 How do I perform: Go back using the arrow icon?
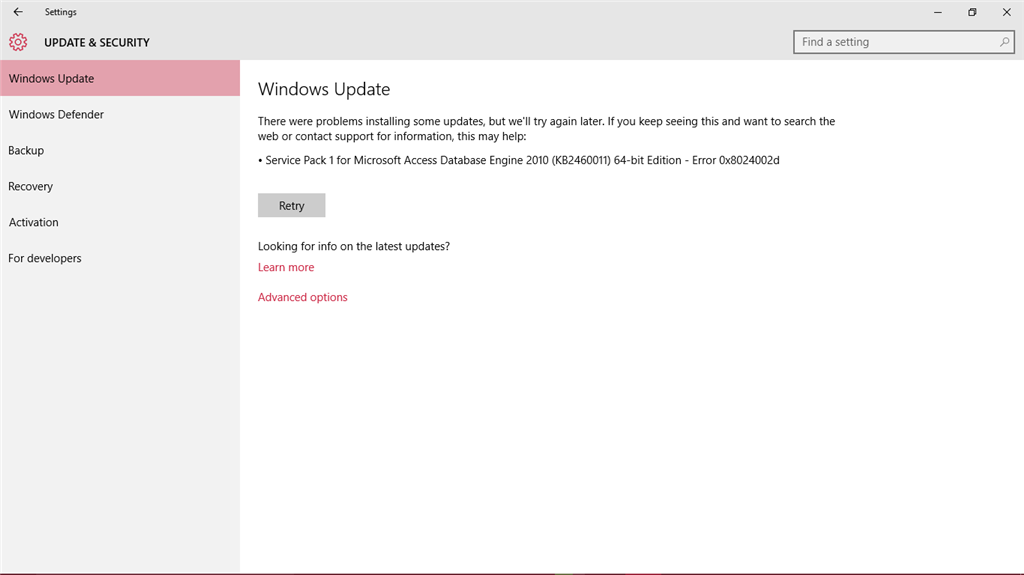[x=18, y=12]
